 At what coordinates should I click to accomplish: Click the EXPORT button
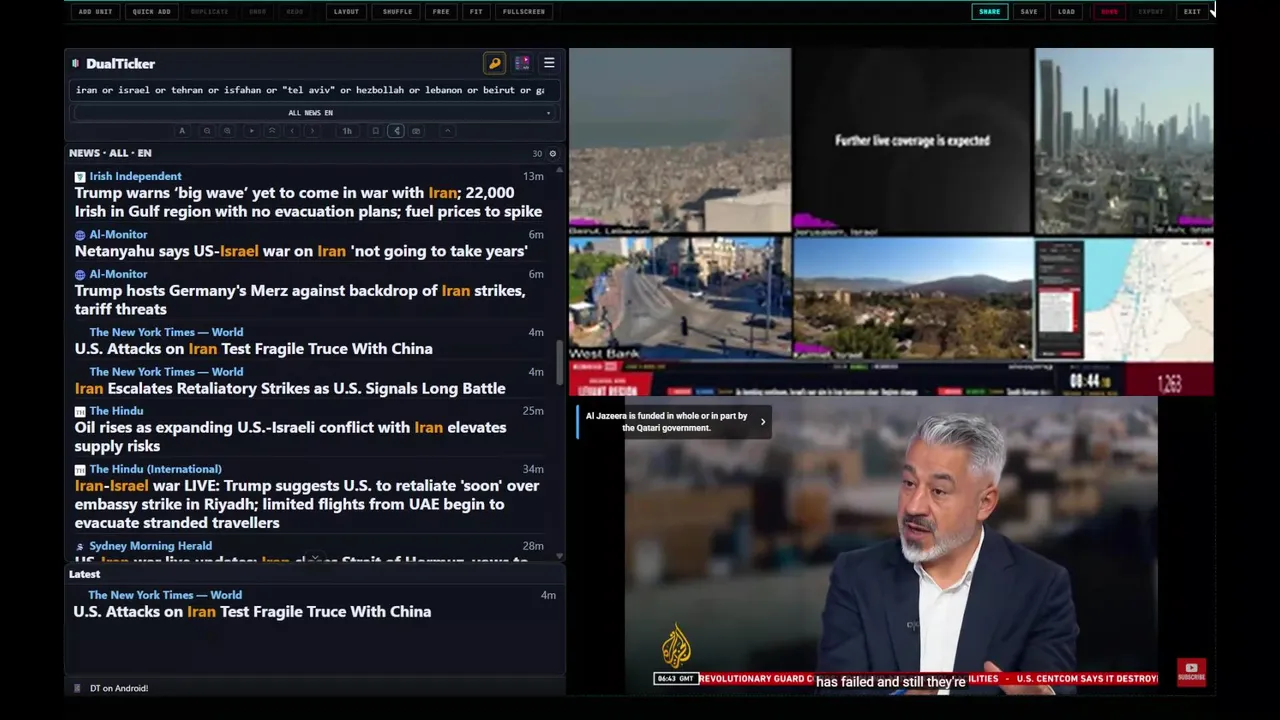pyautogui.click(x=1151, y=12)
